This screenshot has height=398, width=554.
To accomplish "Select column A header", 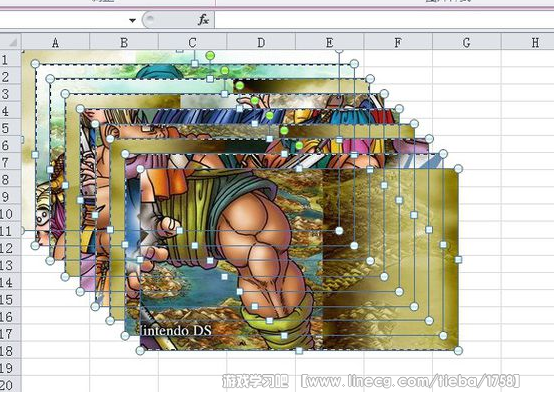I will (55, 42).
